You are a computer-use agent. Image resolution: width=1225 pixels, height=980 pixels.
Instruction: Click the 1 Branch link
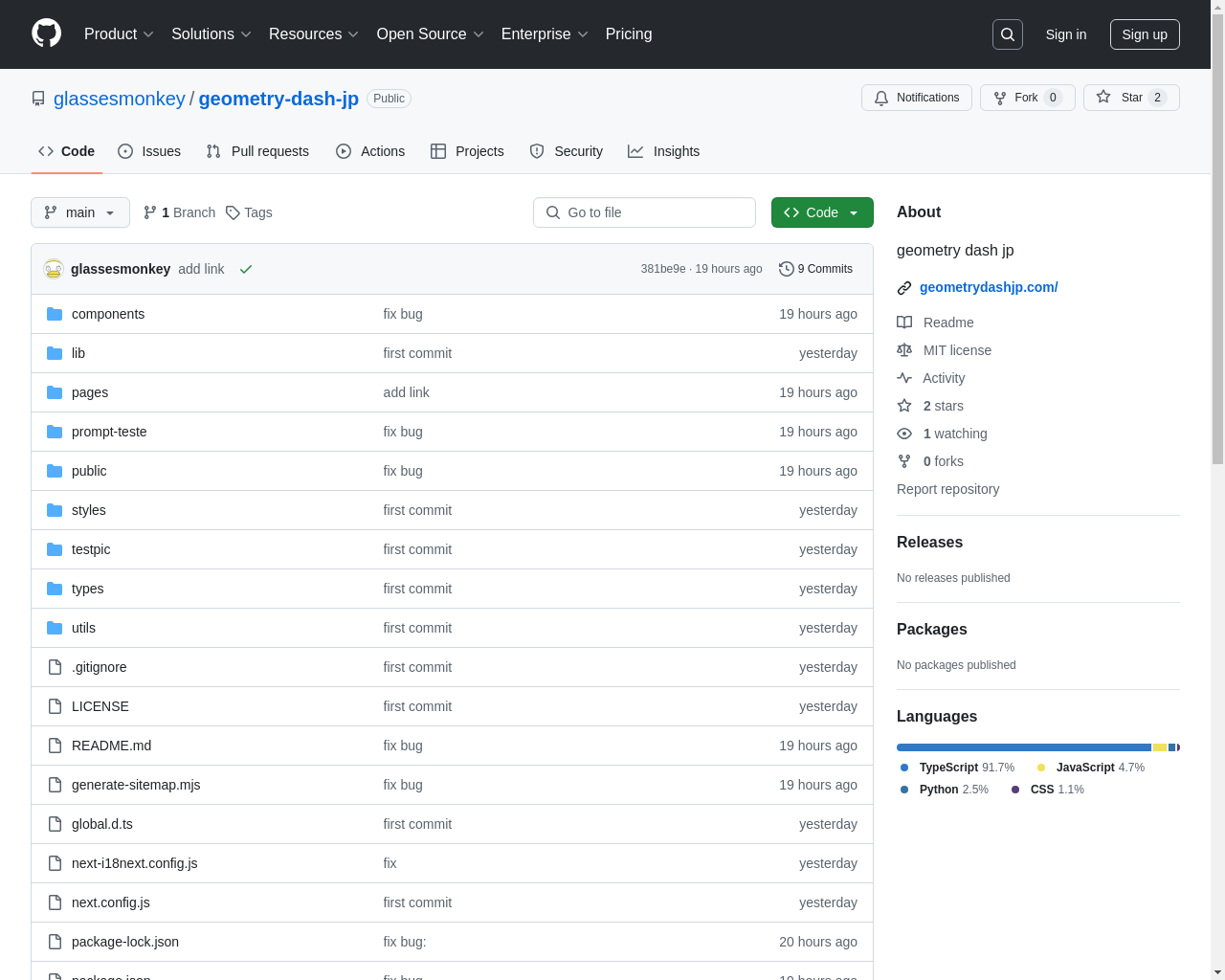[179, 212]
